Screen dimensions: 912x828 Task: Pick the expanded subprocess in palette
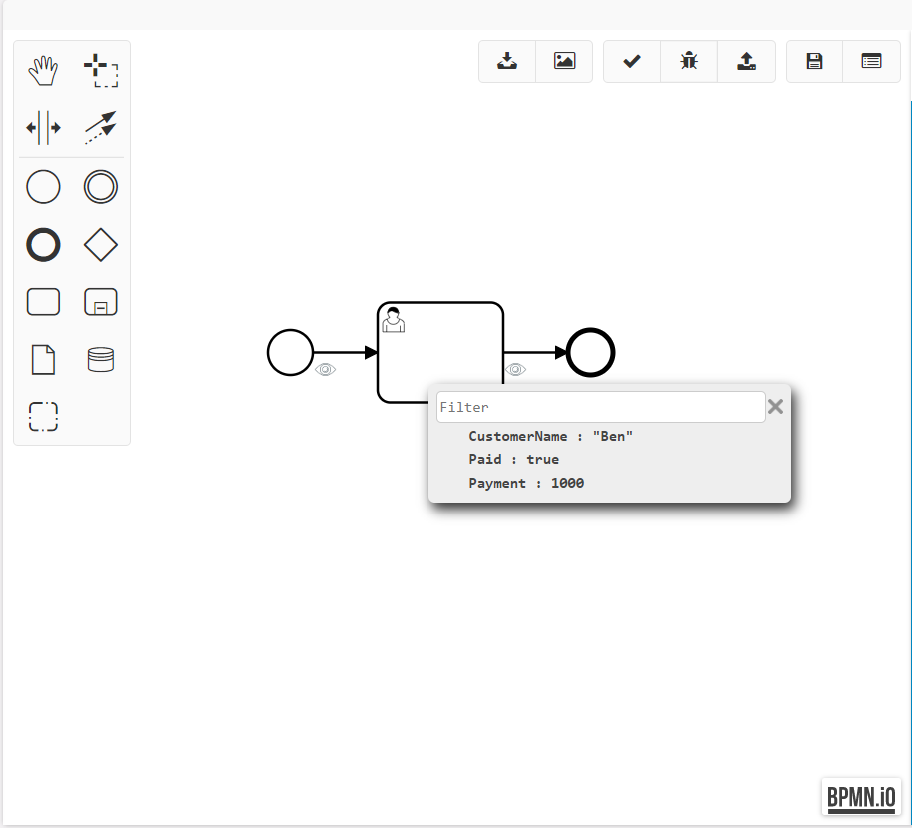point(100,302)
